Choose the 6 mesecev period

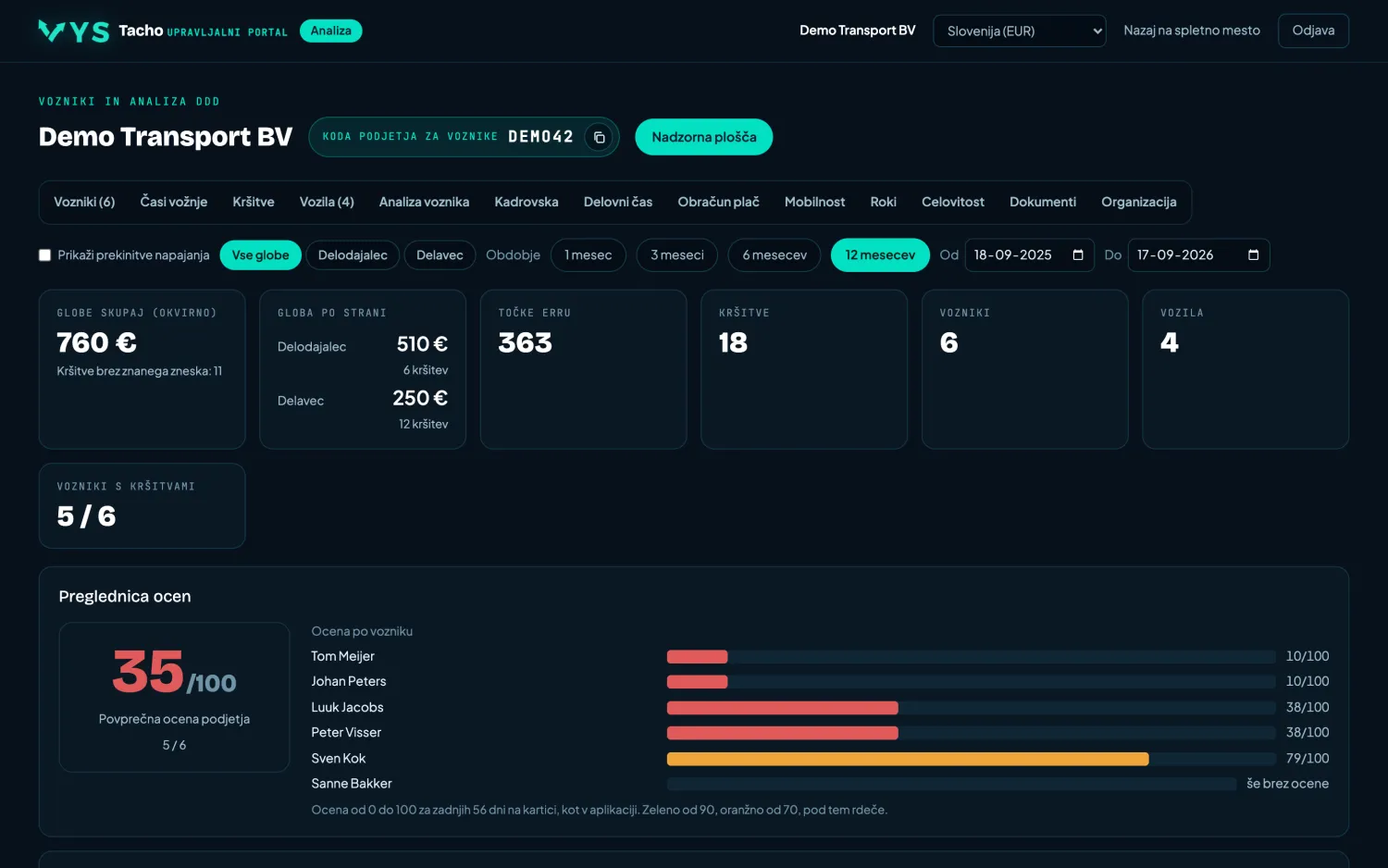775,254
